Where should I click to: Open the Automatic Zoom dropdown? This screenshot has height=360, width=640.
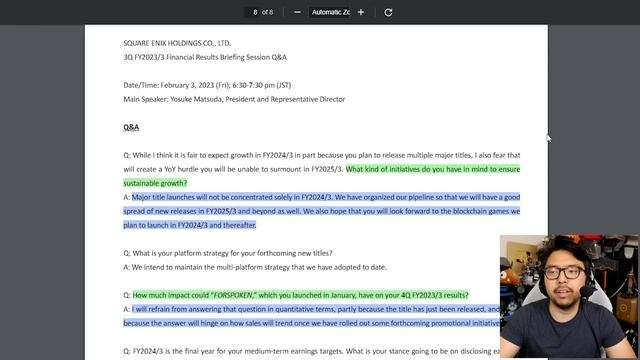click(331, 12)
